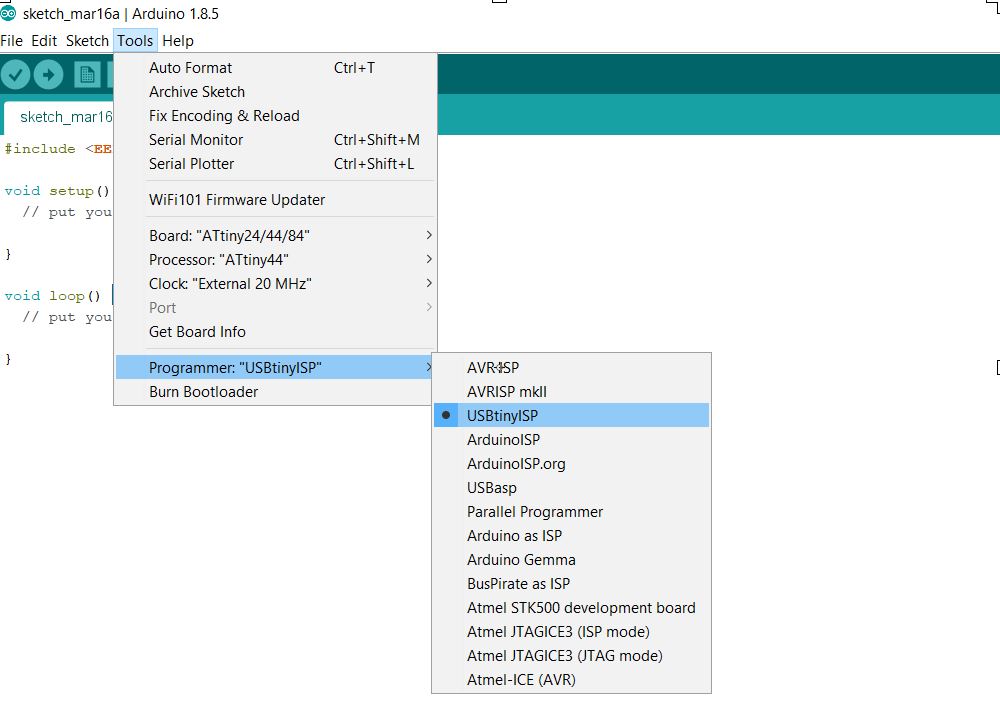Click the Upload arrow toolbar icon
This screenshot has width=1000, height=713.
pyautogui.click(x=48, y=75)
